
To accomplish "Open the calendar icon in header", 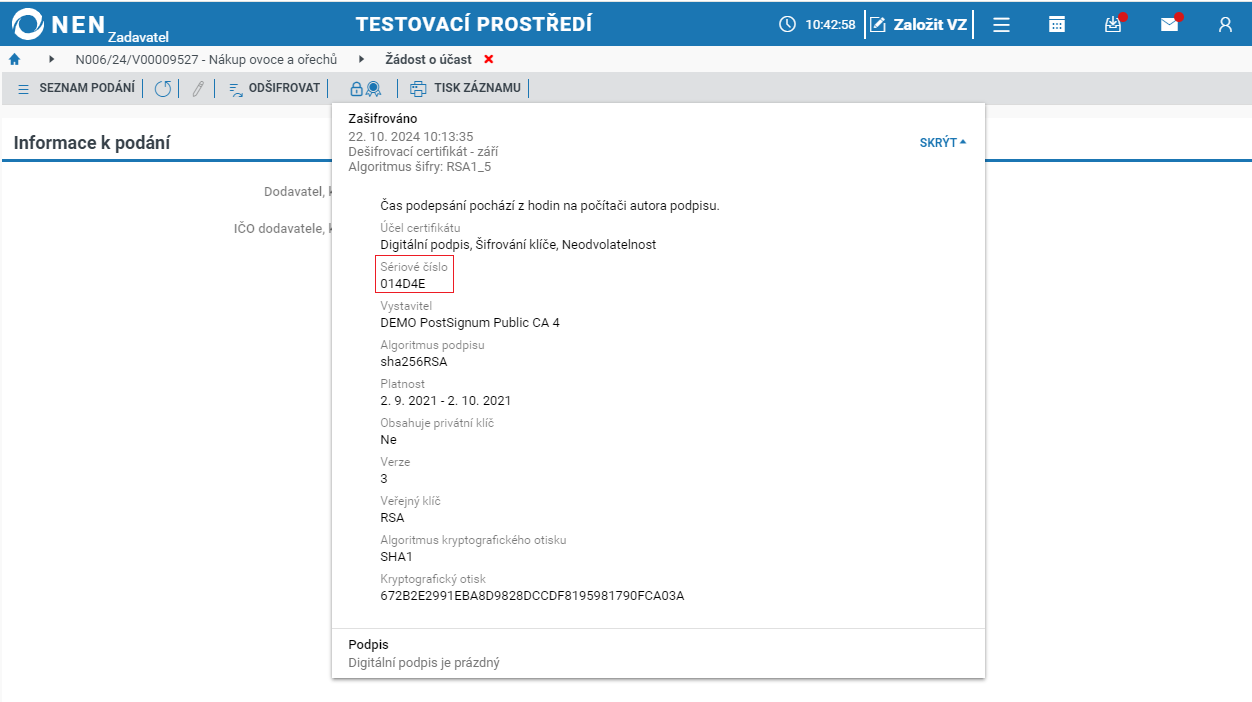I will (x=1057, y=25).
